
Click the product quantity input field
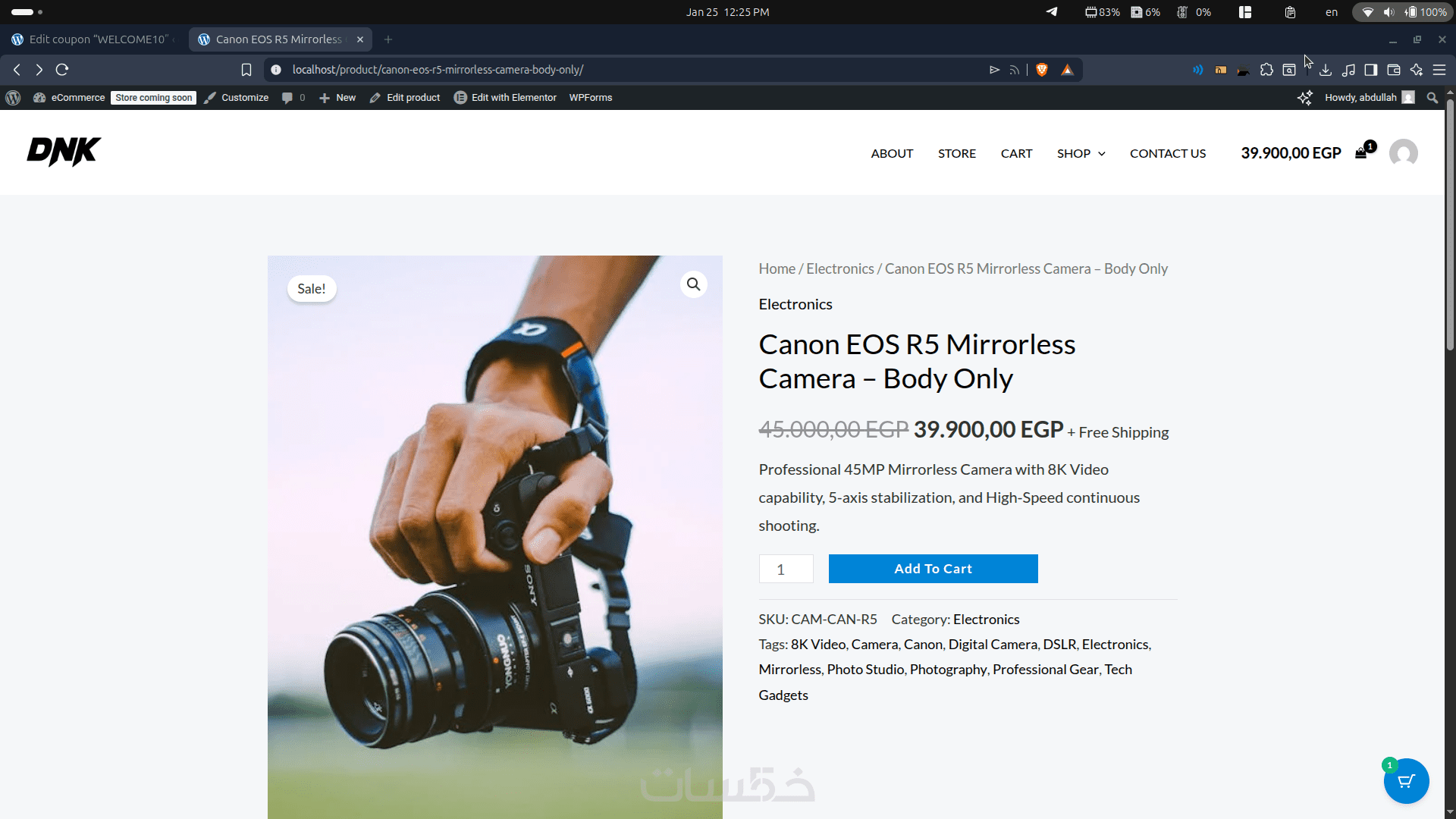coord(786,569)
